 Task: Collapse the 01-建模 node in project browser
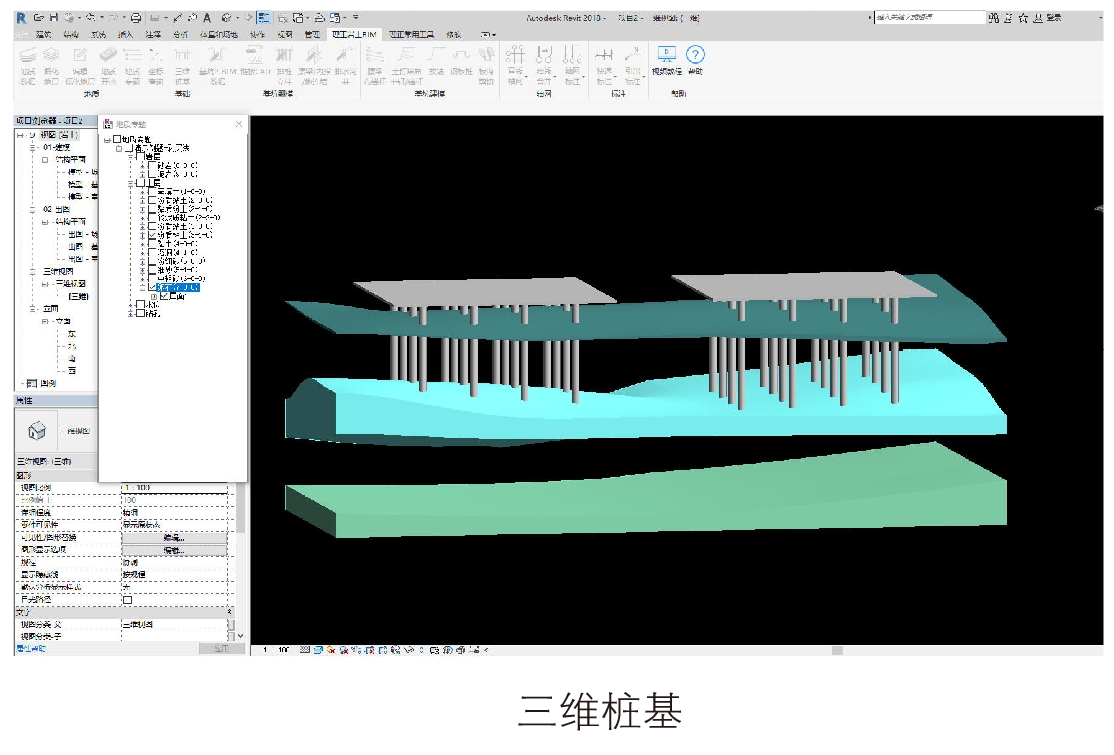33,148
